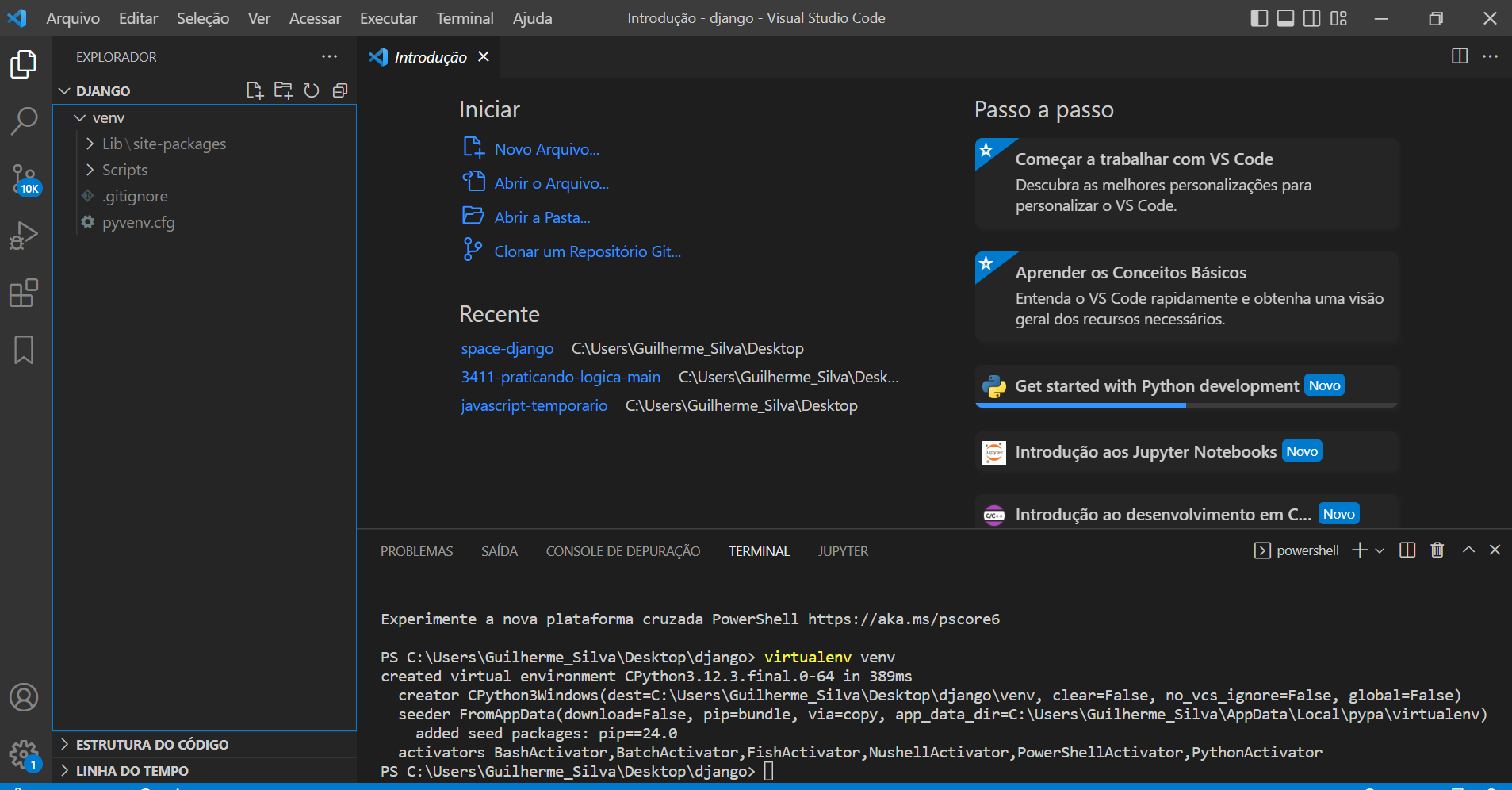The height and width of the screenshot is (790, 1512).
Task: Open the Bookmarks view icon
Action: pos(24,350)
